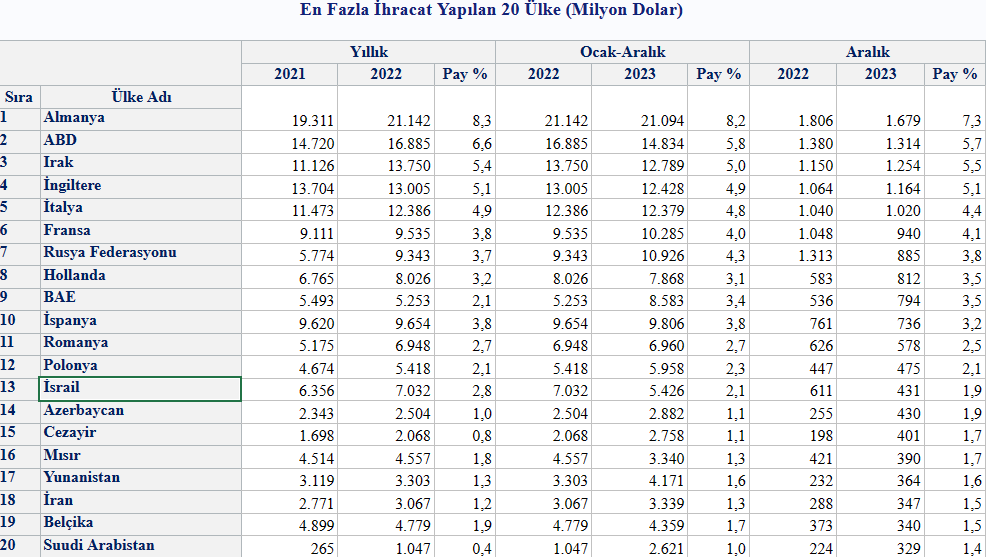
Task: Click the Ülke Adı header cell
Action: pos(140,97)
